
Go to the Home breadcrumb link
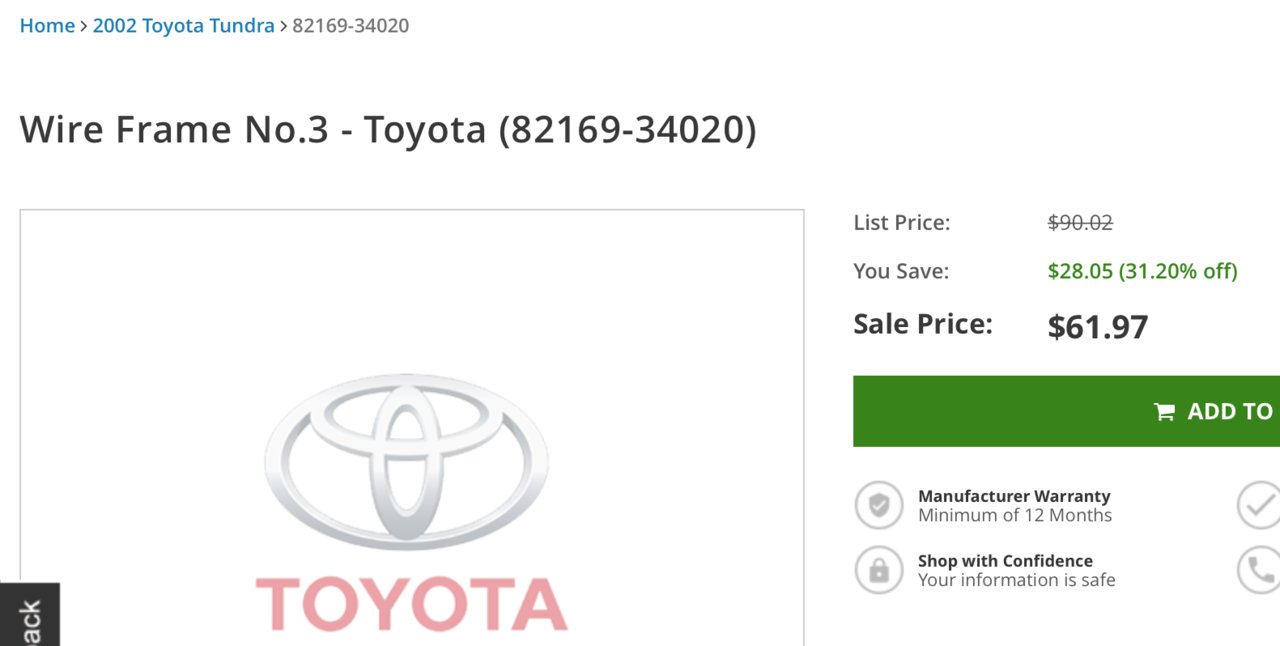(47, 26)
